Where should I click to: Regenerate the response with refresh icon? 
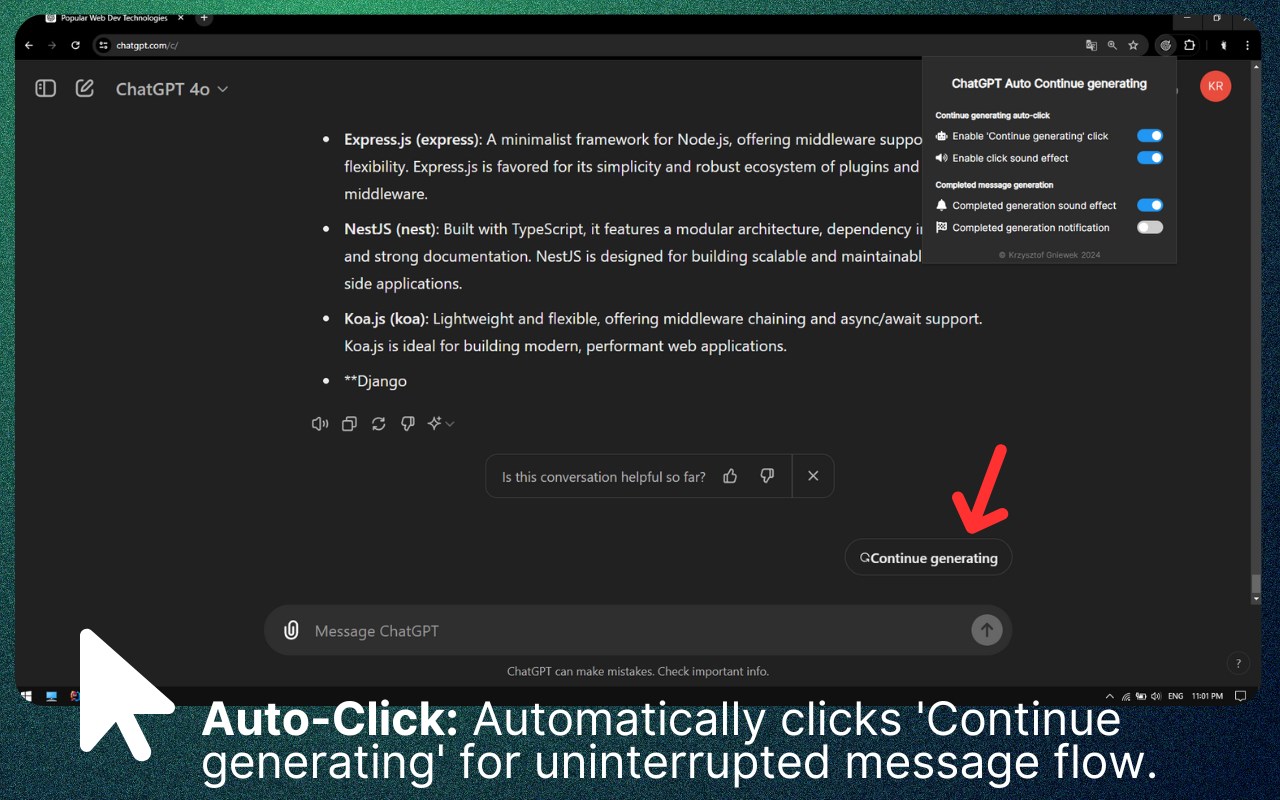378,424
